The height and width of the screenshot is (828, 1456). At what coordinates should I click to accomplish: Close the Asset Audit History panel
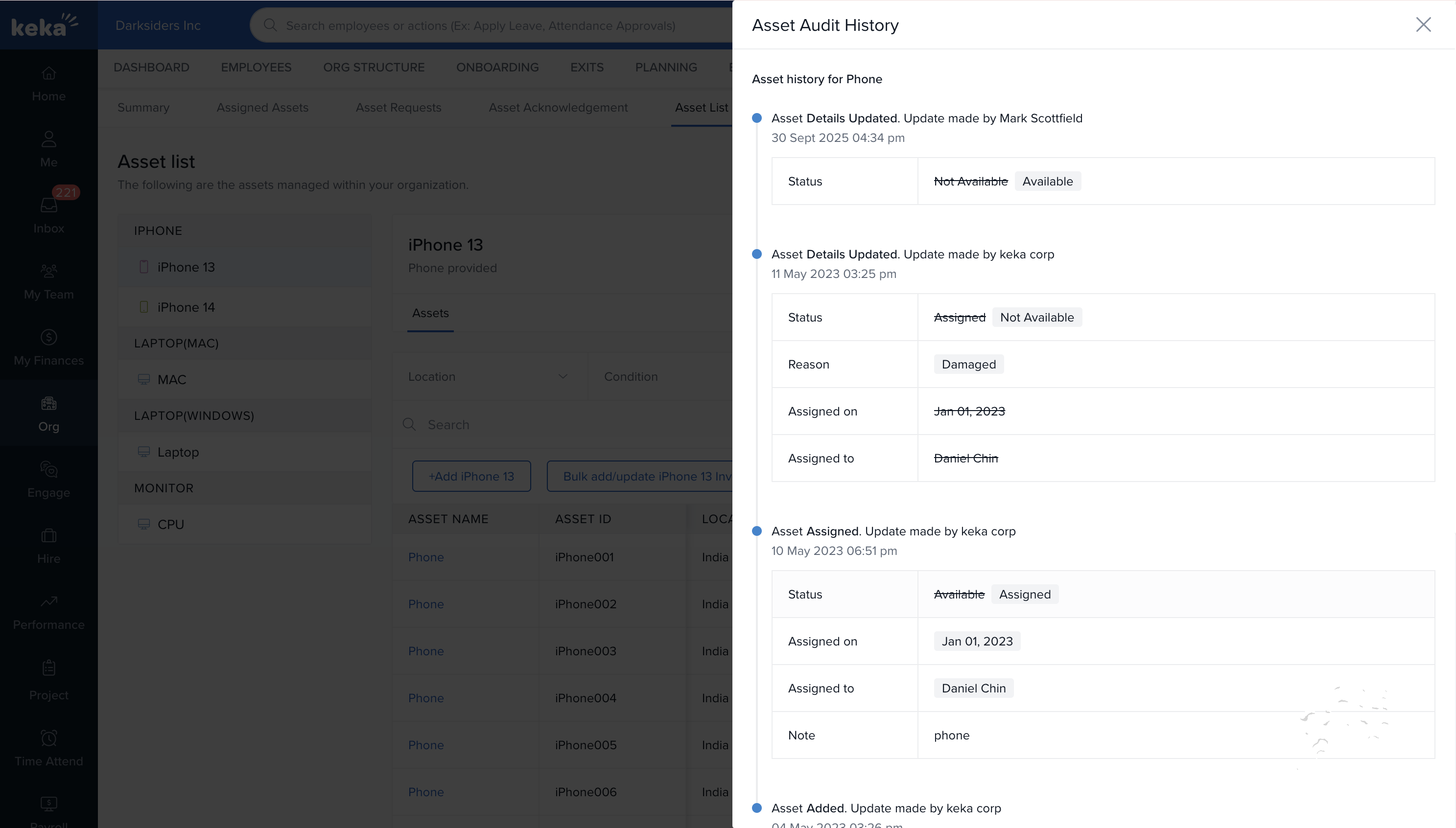click(1423, 24)
